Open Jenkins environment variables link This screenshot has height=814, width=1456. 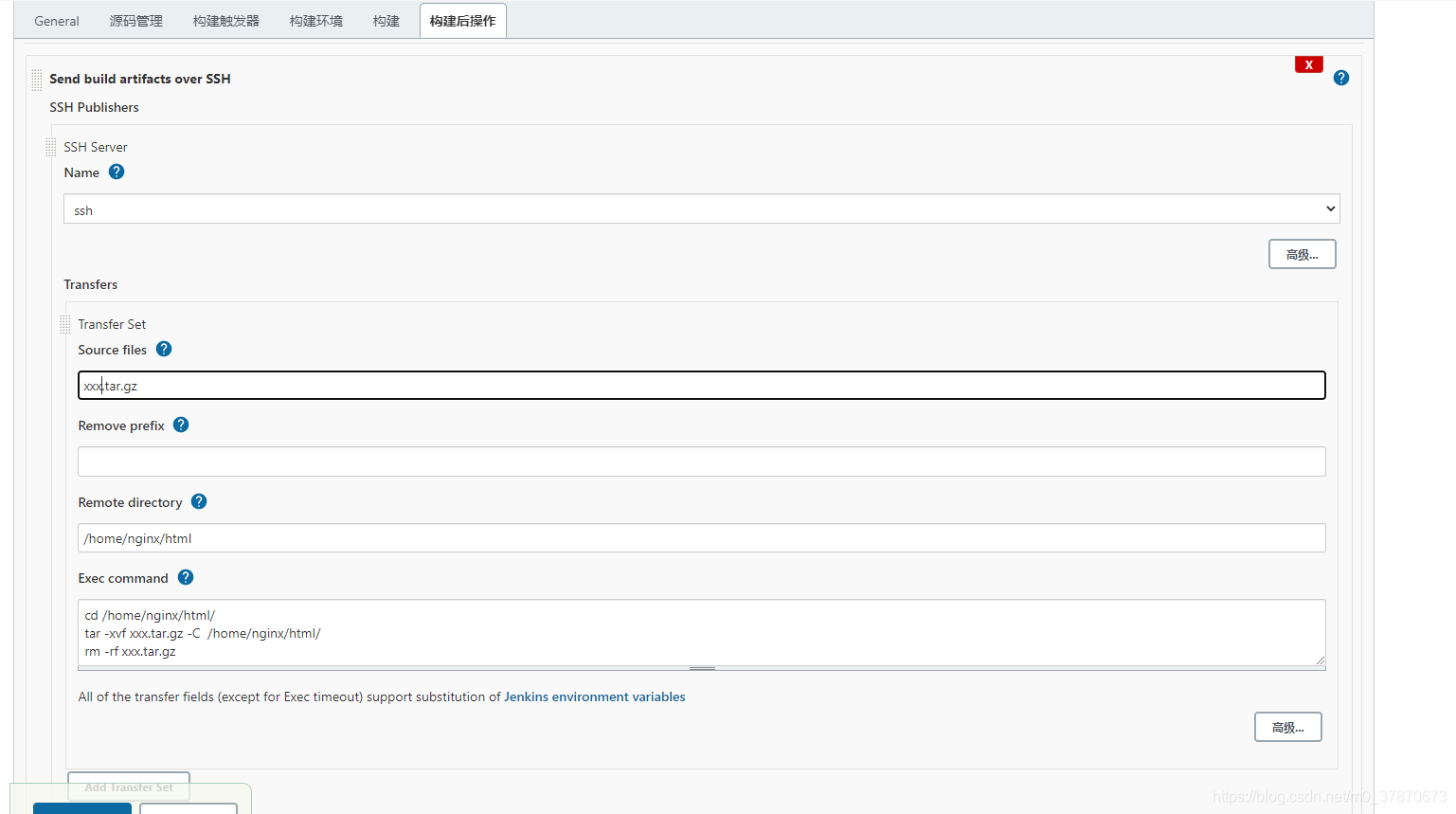(595, 696)
